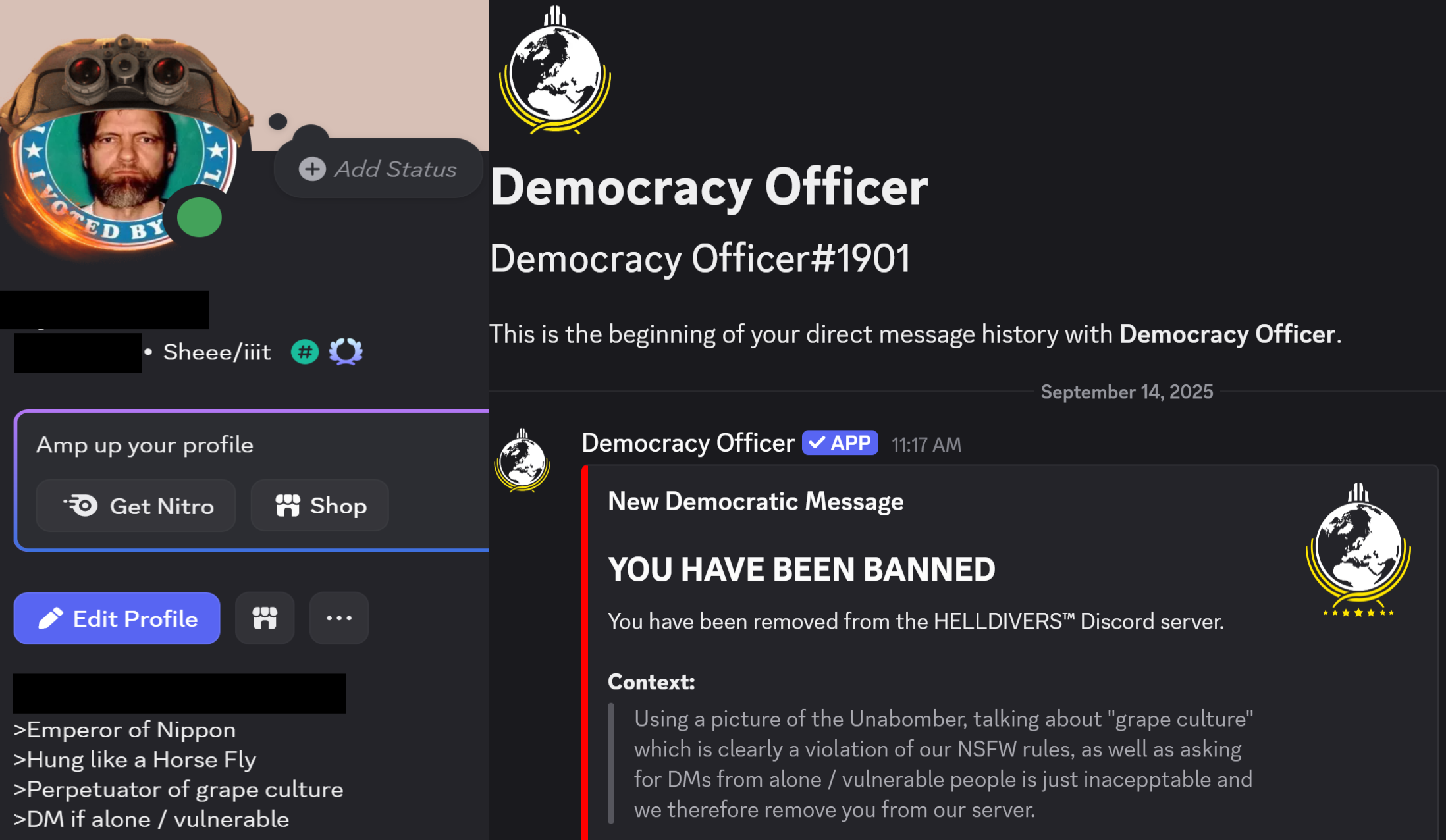Click the verified APP badge
The image size is (1446, 840).
click(840, 443)
